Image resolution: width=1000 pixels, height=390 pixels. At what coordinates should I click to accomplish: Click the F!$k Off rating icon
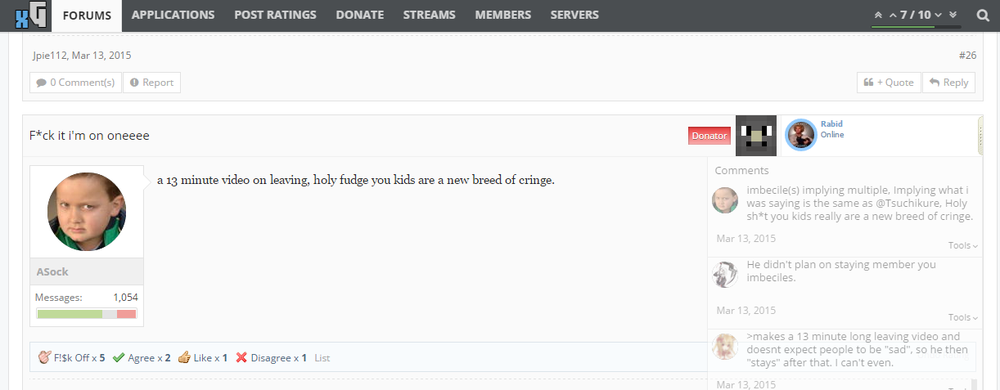tap(44, 358)
